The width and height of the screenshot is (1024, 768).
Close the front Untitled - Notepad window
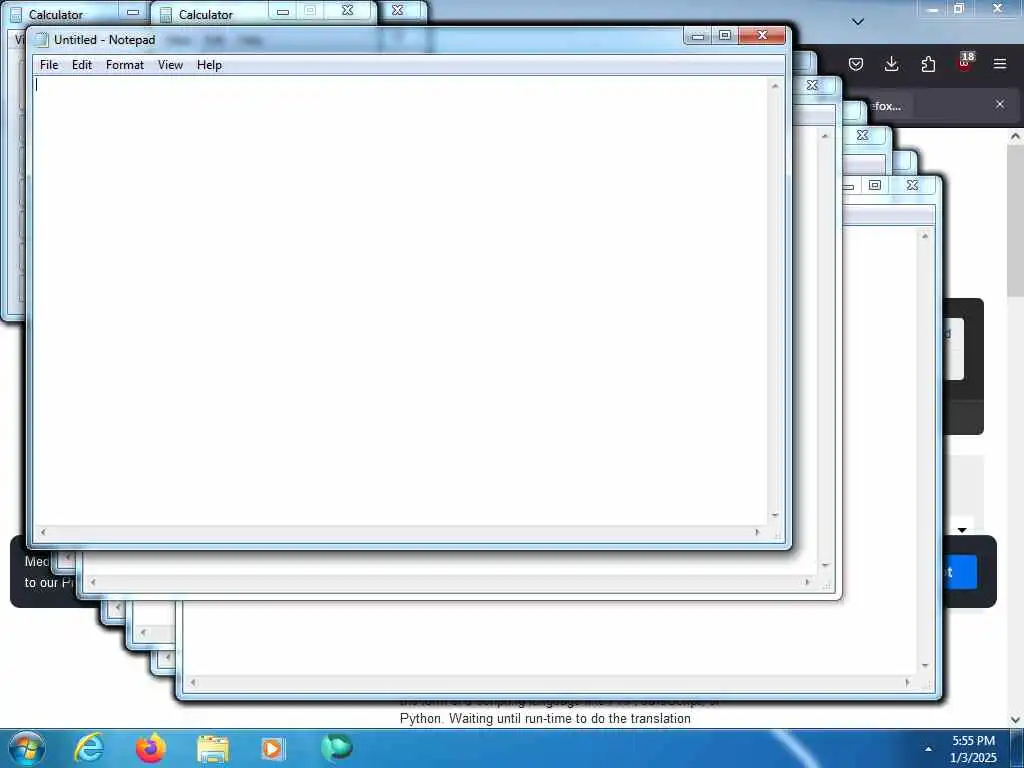(762, 35)
